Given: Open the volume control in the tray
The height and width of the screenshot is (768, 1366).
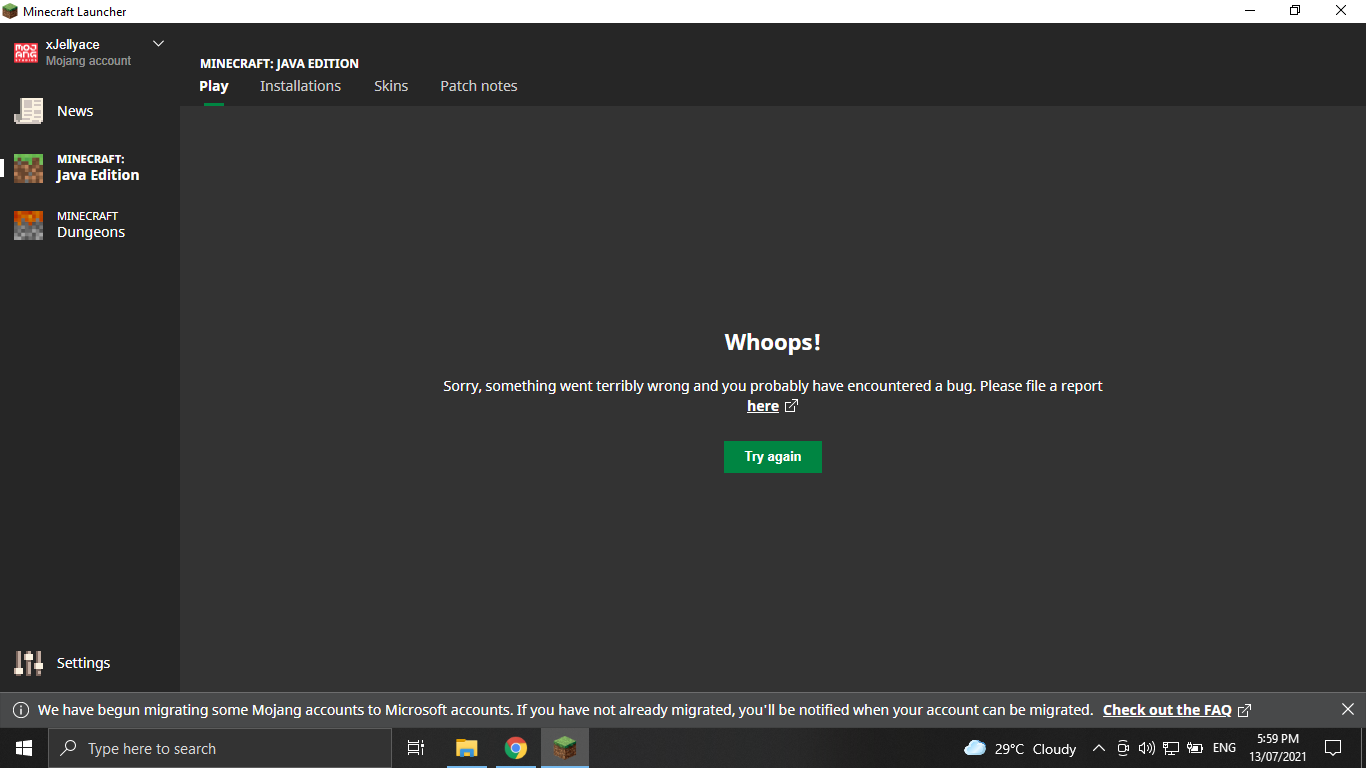Looking at the screenshot, I should (x=1147, y=748).
